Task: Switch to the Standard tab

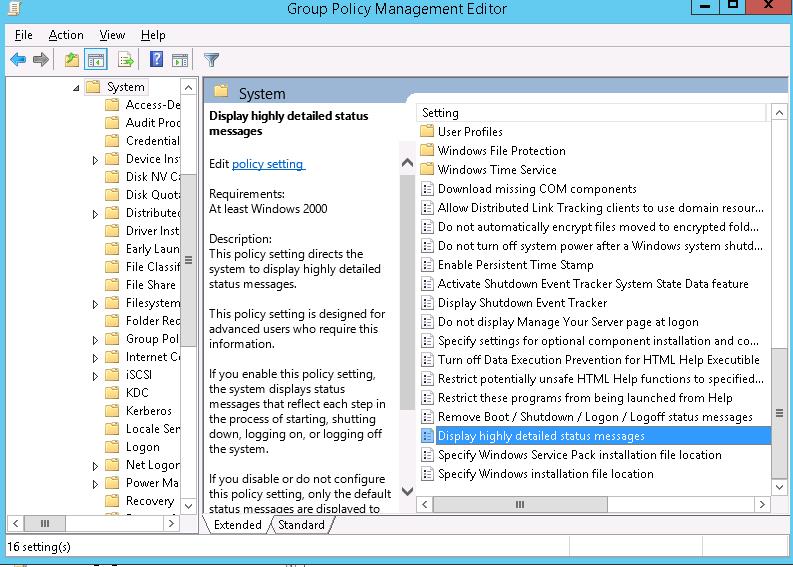Action: coord(301,525)
